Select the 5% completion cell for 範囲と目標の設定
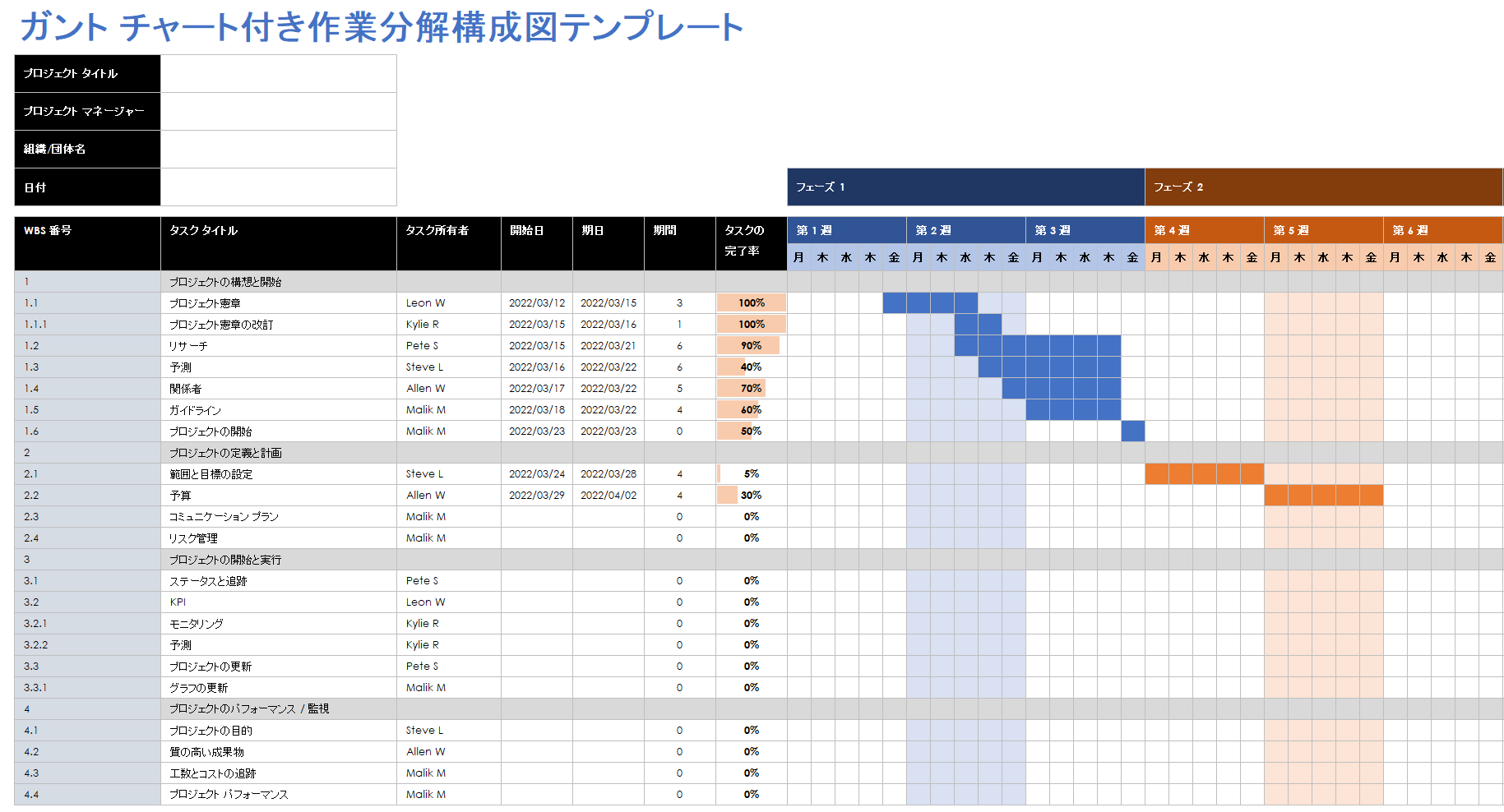 [752, 474]
